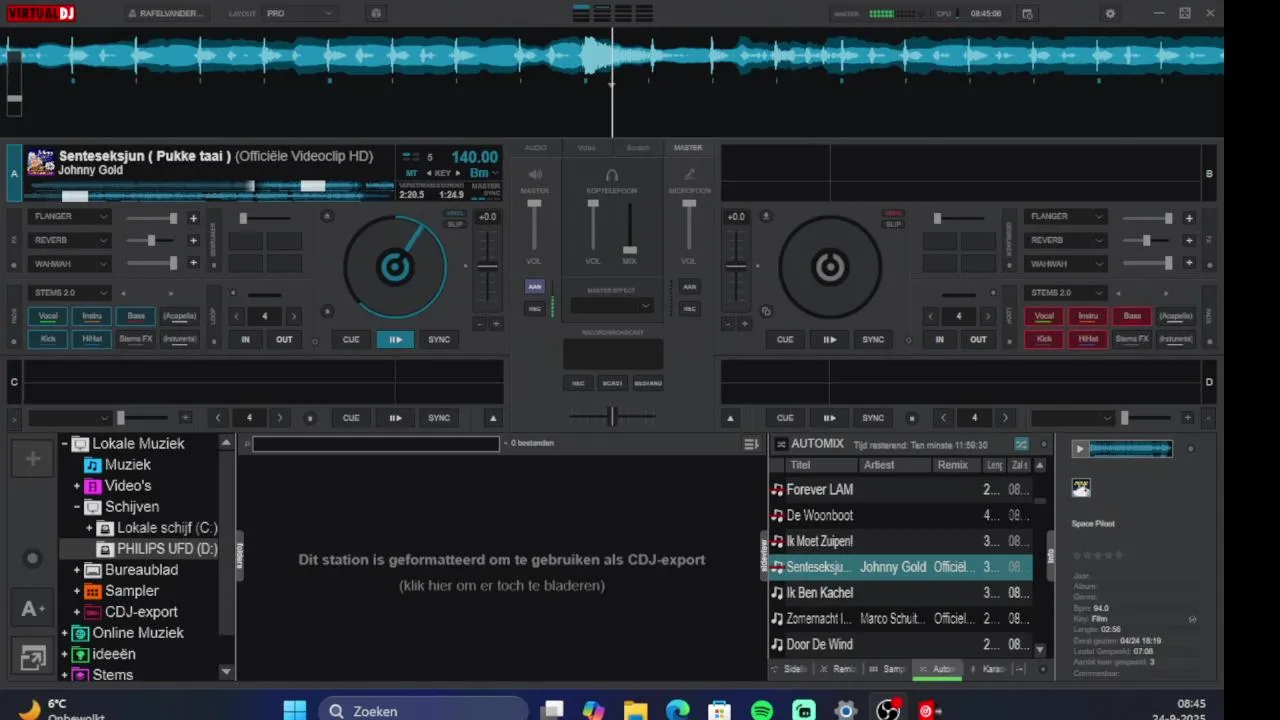Toggle SLIP mode on deck A
Image resolution: width=1280 pixels, height=720 pixels.
click(x=455, y=224)
